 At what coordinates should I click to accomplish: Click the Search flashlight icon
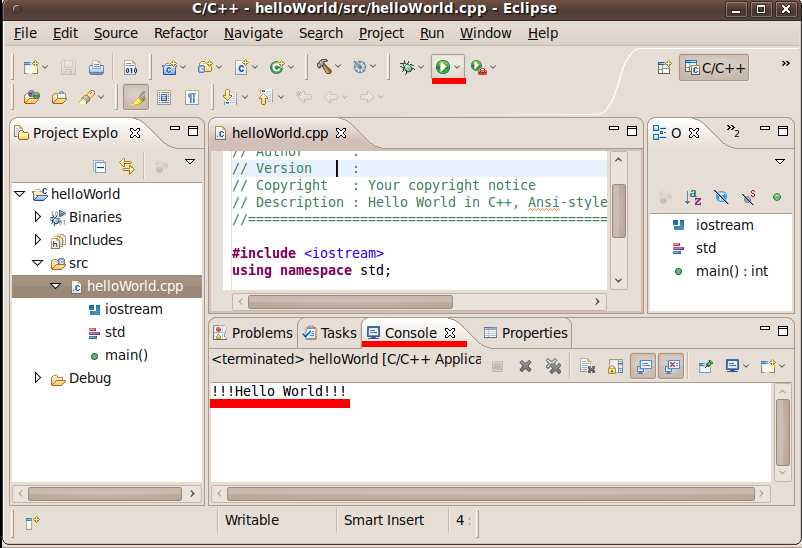[x=87, y=97]
